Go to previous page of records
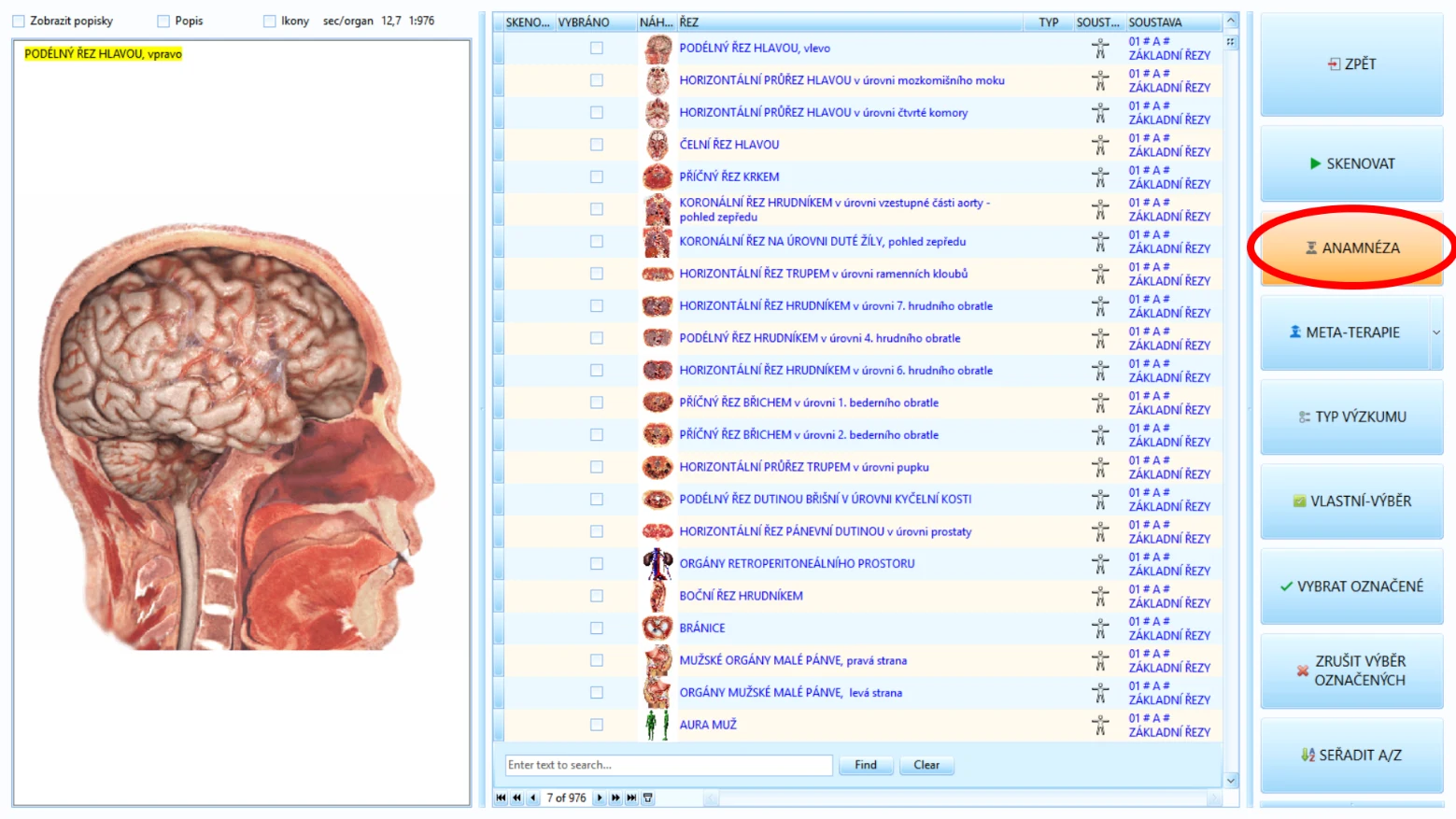The width and height of the screenshot is (1456, 819). click(516, 798)
